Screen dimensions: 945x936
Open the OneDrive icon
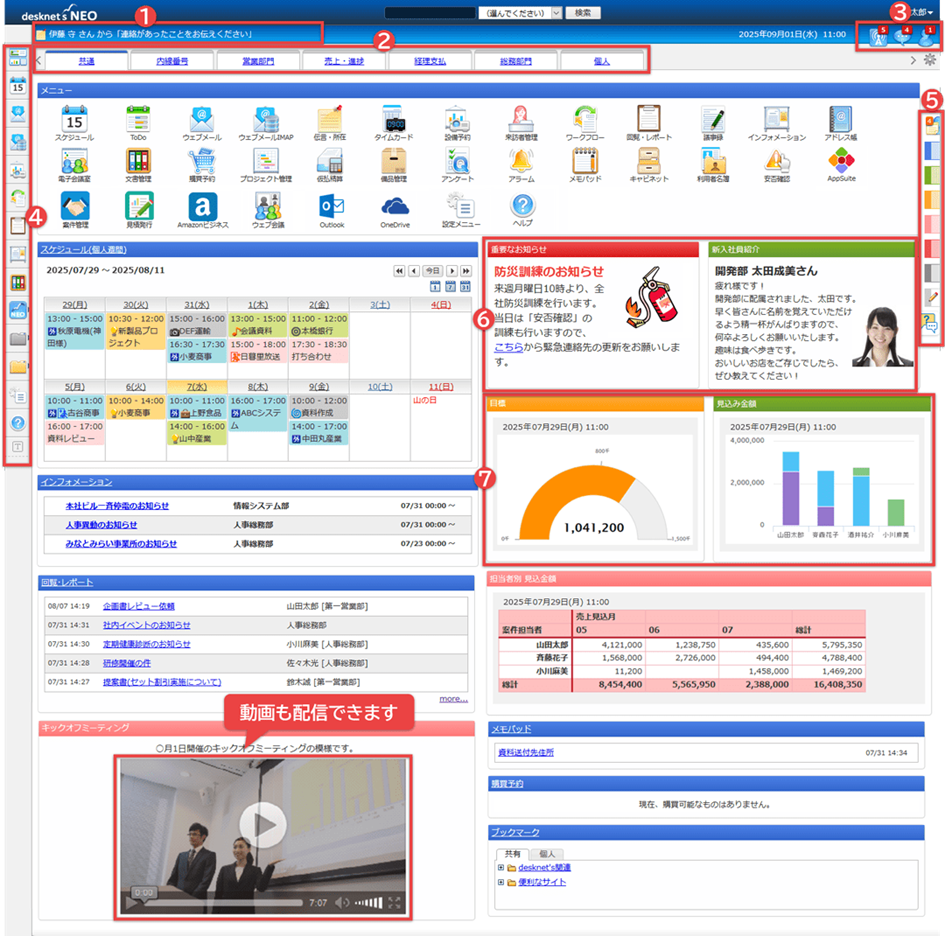tap(394, 206)
